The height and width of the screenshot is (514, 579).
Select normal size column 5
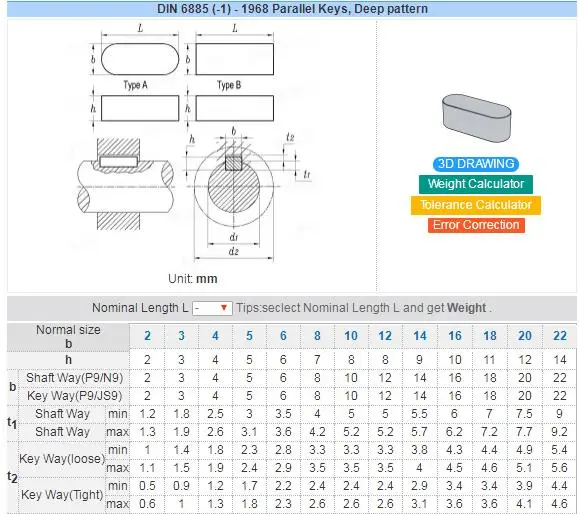249,336
